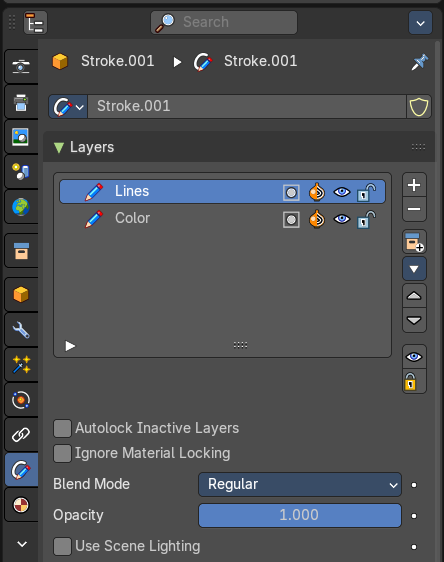
Task: Open the Blend Mode dropdown
Action: pyautogui.click(x=300, y=485)
